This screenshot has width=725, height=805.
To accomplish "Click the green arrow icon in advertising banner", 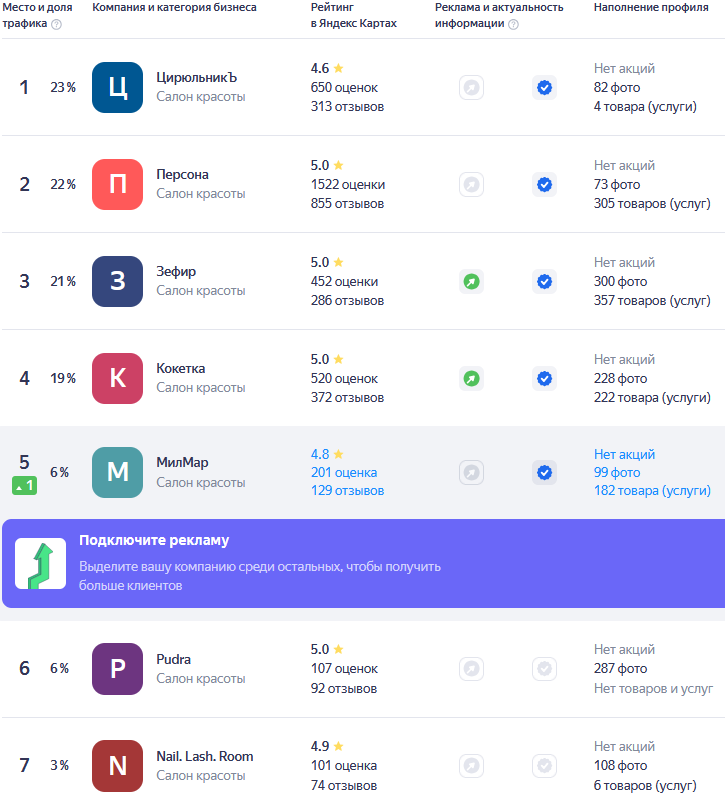I will click(40, 564).
